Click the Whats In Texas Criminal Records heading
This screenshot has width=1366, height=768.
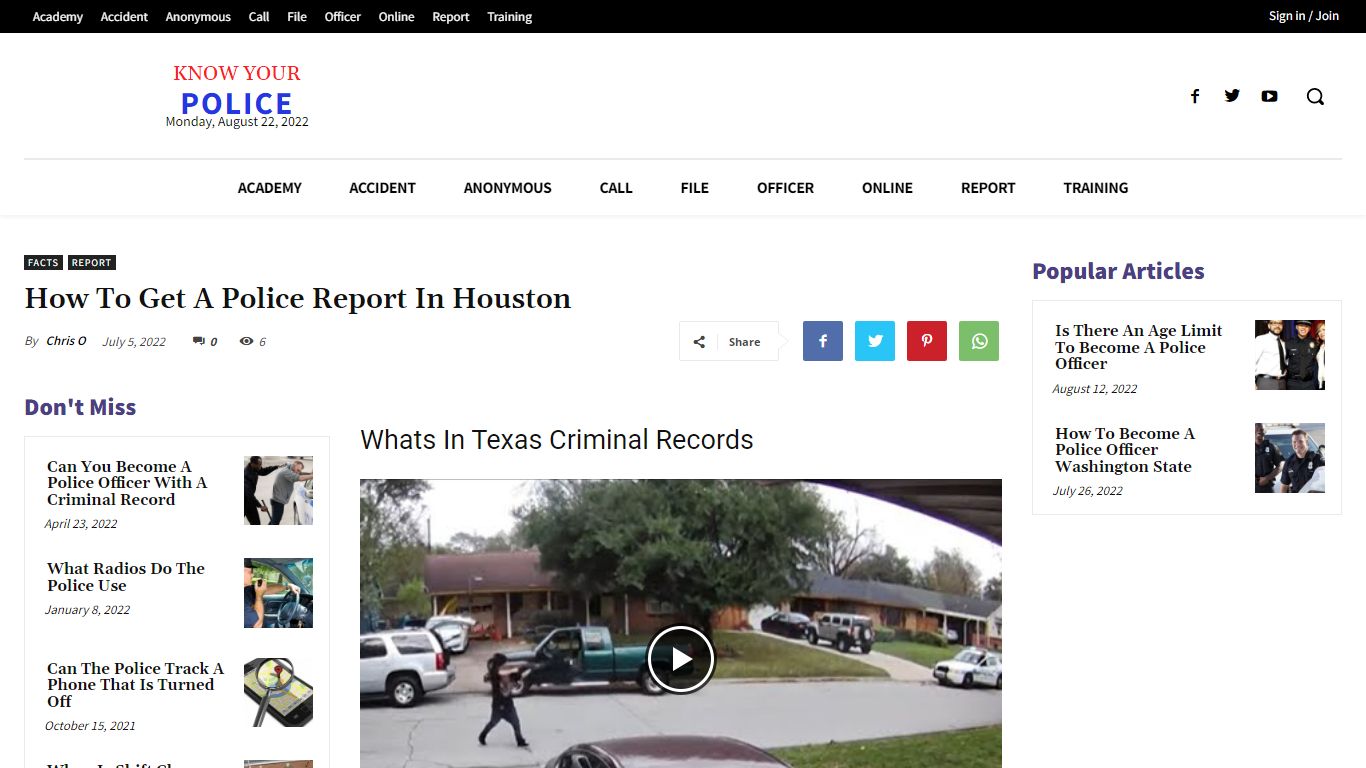coord(557,440)
